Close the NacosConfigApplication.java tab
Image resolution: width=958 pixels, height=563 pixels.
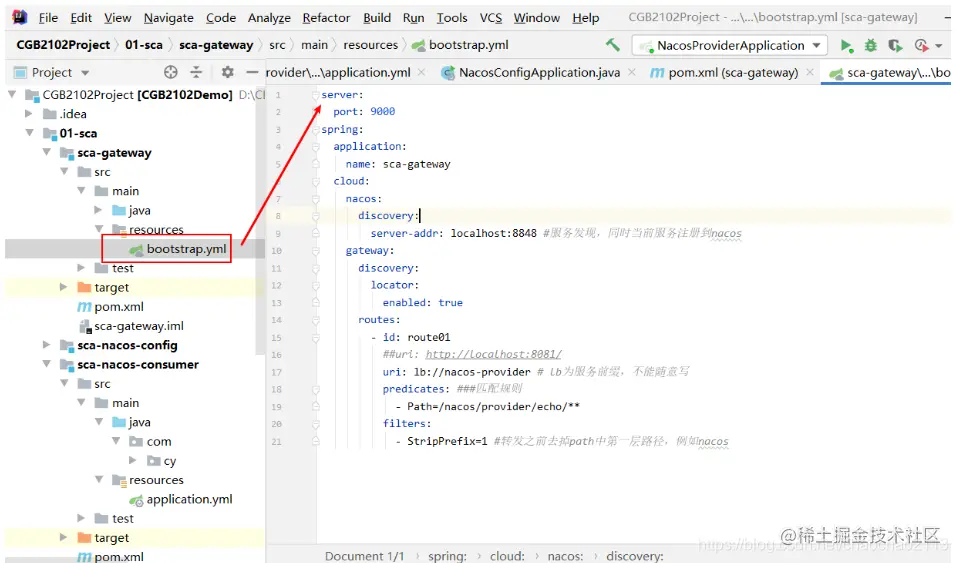coord(632,72)
